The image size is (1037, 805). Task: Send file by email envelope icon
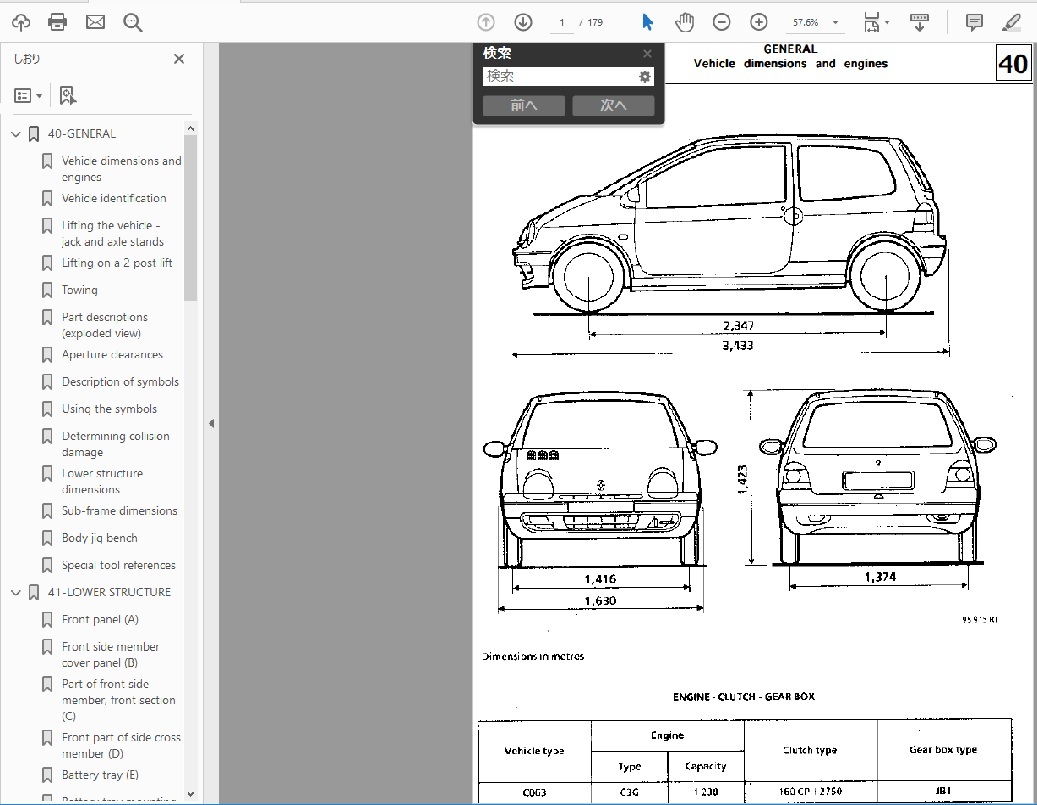95,22
